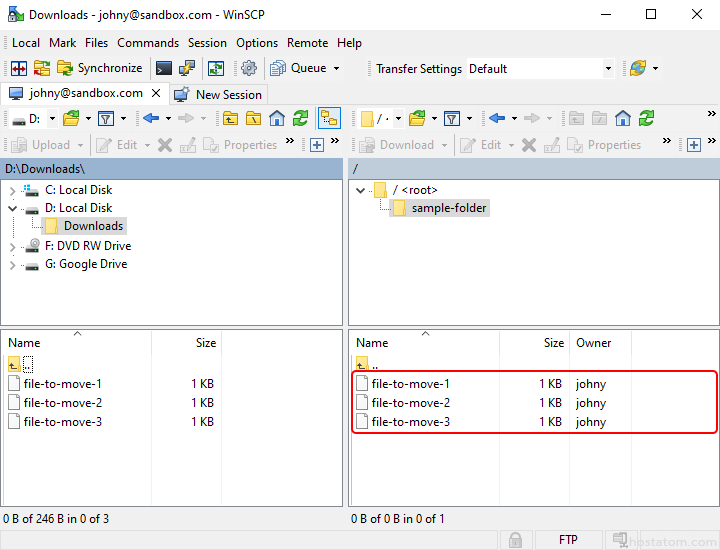Image resolution: width=720 pixels, height=550 pixels.
Task: Toggle the local directory tree icon
Action: tap(329, 118)
